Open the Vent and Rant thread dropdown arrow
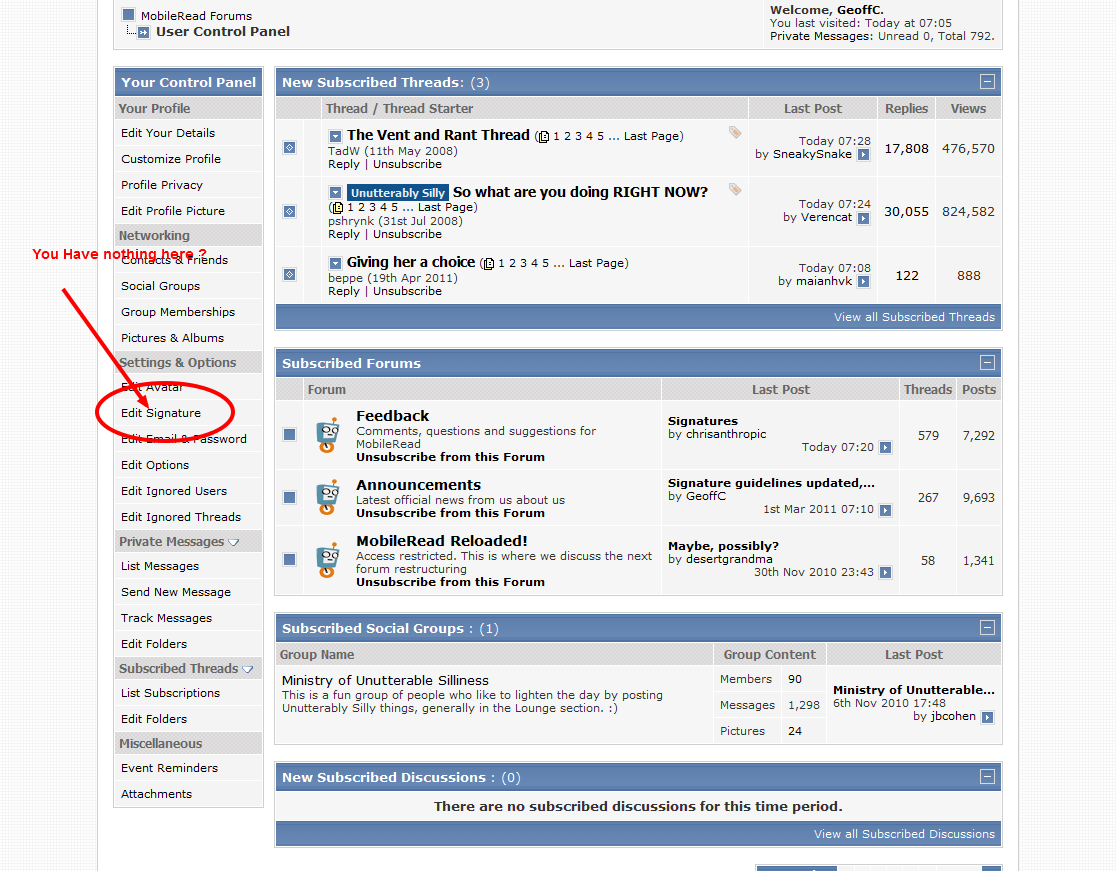Viewport: 1116px width, 871px height. tap(335, 136)
